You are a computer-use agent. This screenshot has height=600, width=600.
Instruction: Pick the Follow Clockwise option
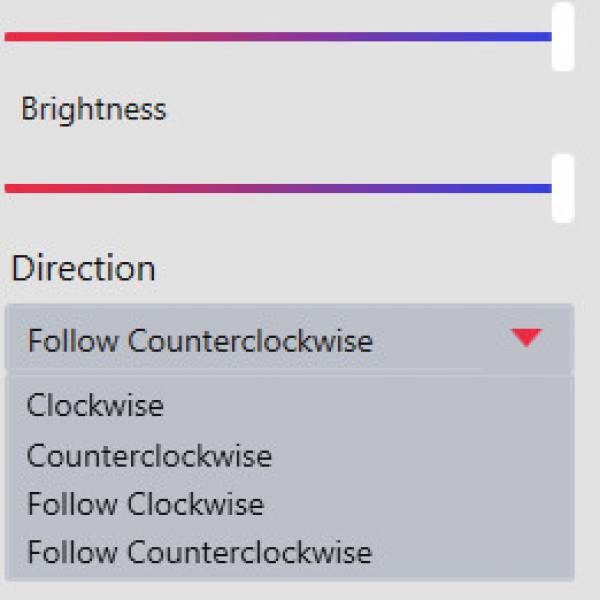coord(145,504)
